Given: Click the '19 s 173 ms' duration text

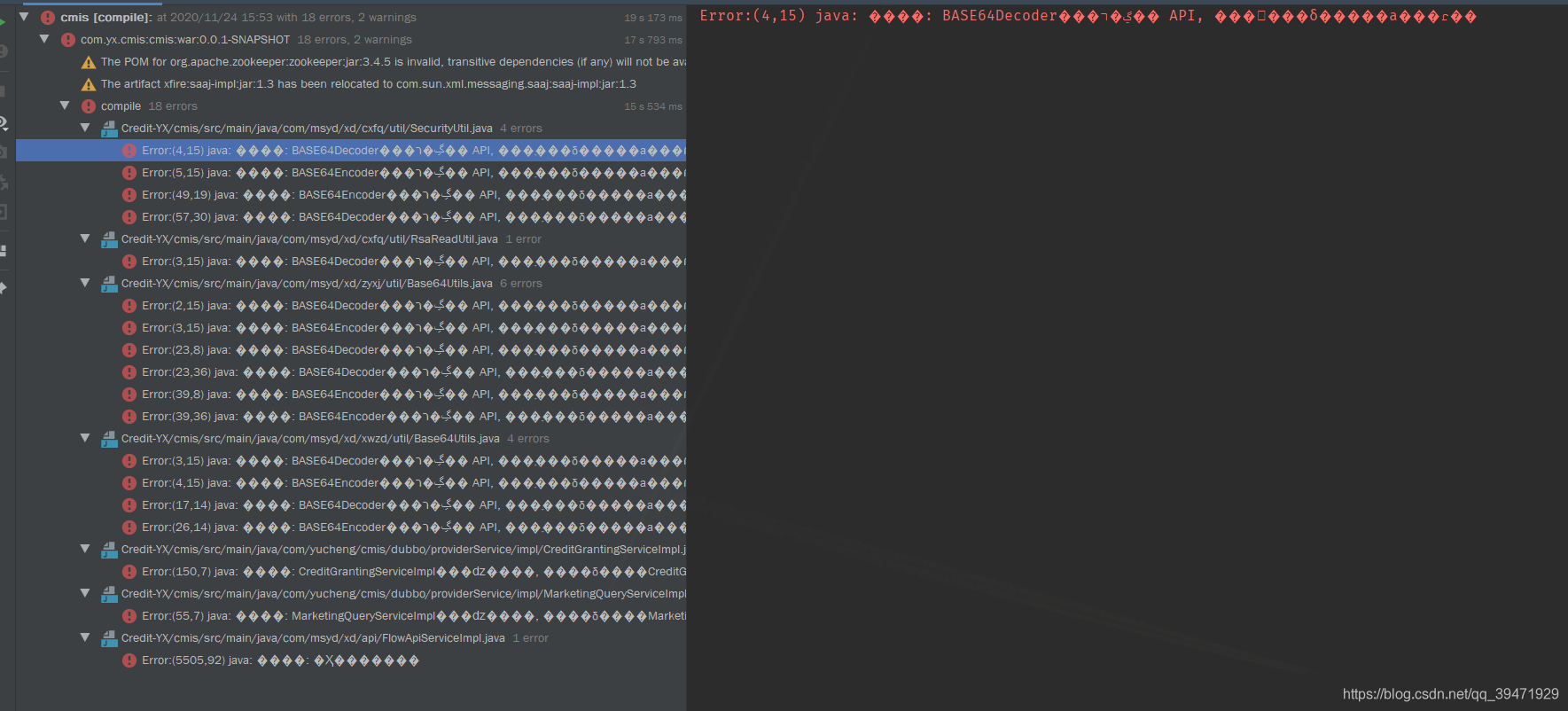Looking at the screenshot, I should [653, 18].
